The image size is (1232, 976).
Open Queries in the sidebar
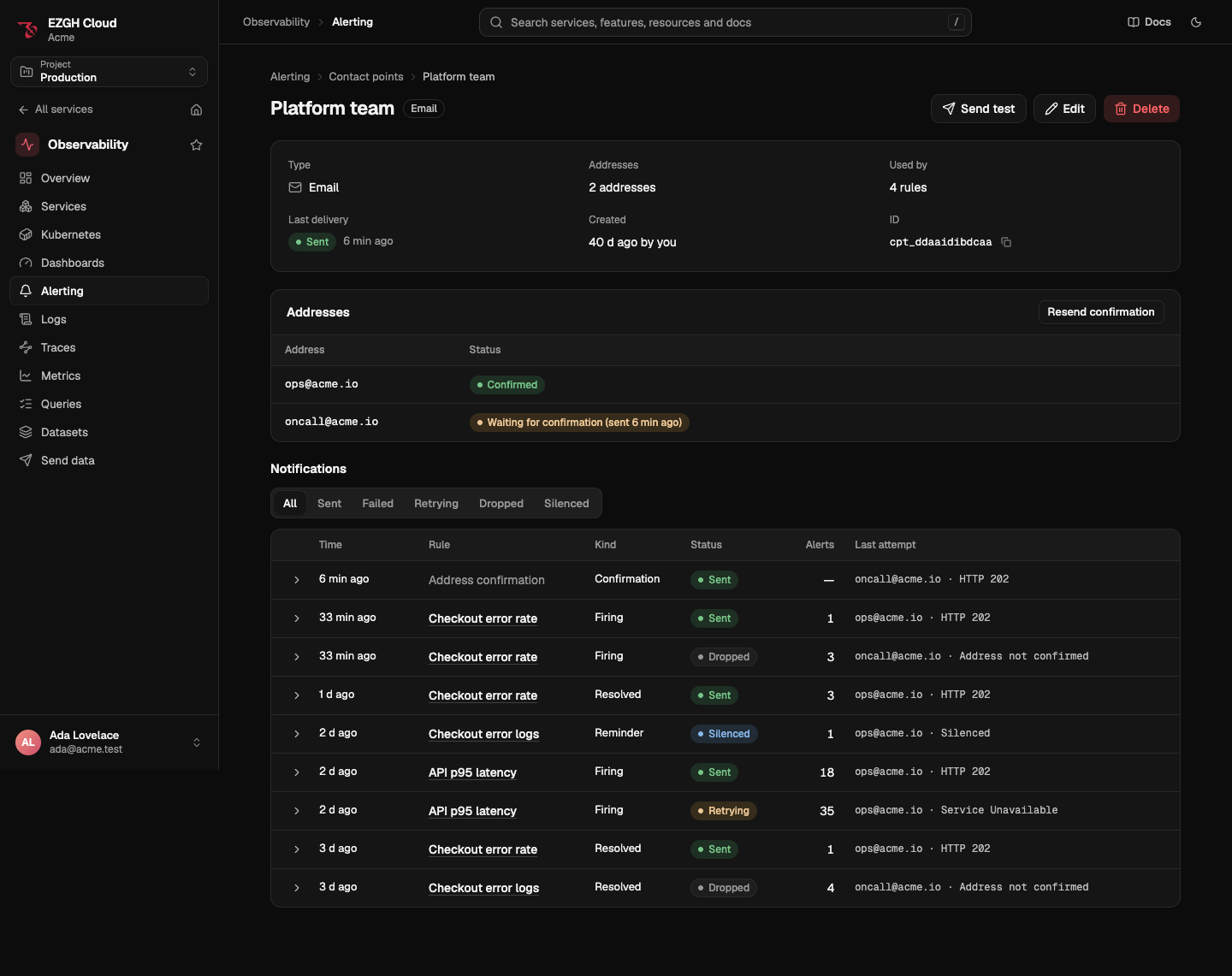109,404
